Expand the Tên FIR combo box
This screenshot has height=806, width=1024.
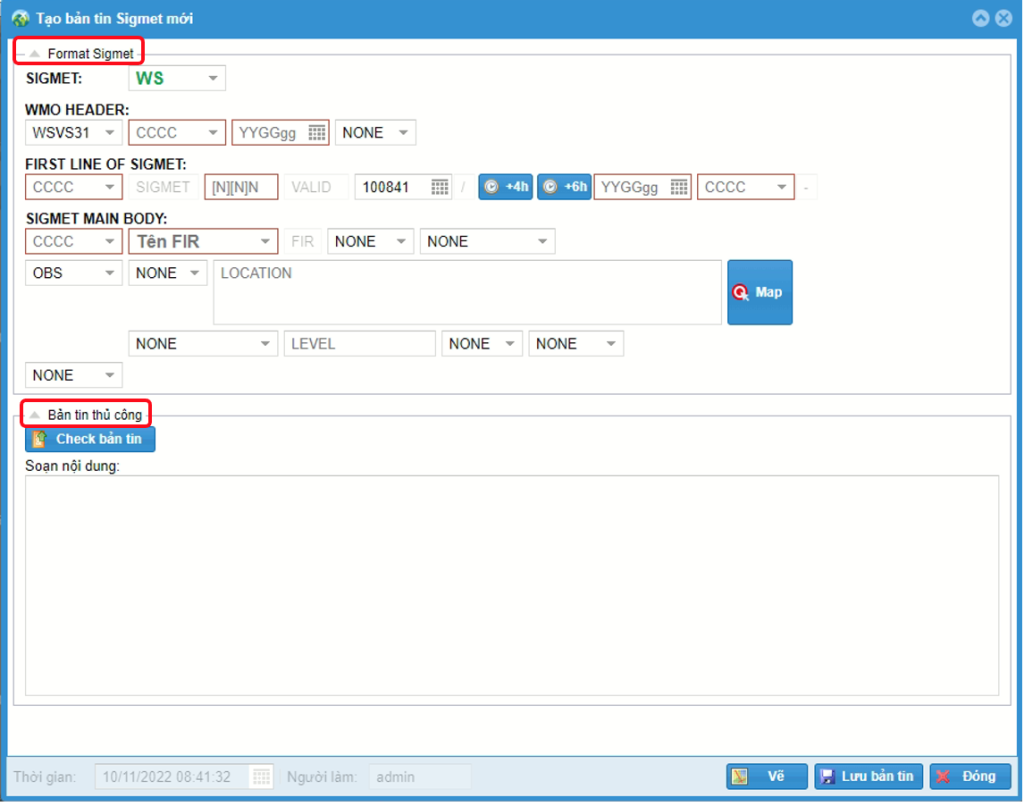[265, 241]
